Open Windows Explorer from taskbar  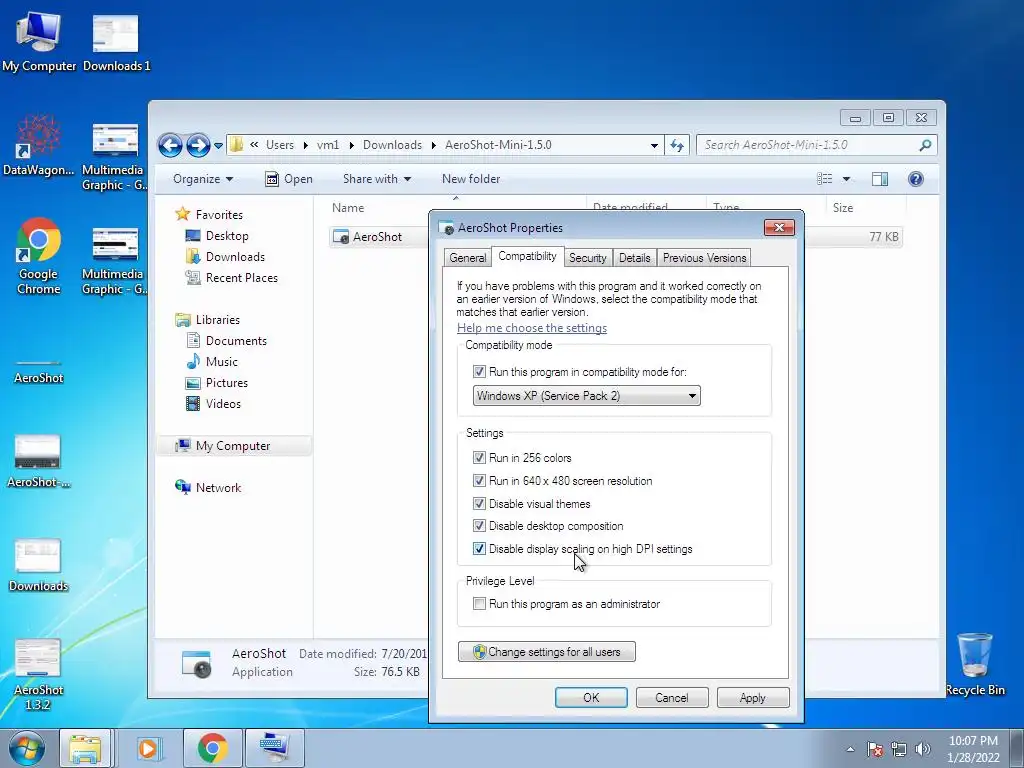click(86, 748)
